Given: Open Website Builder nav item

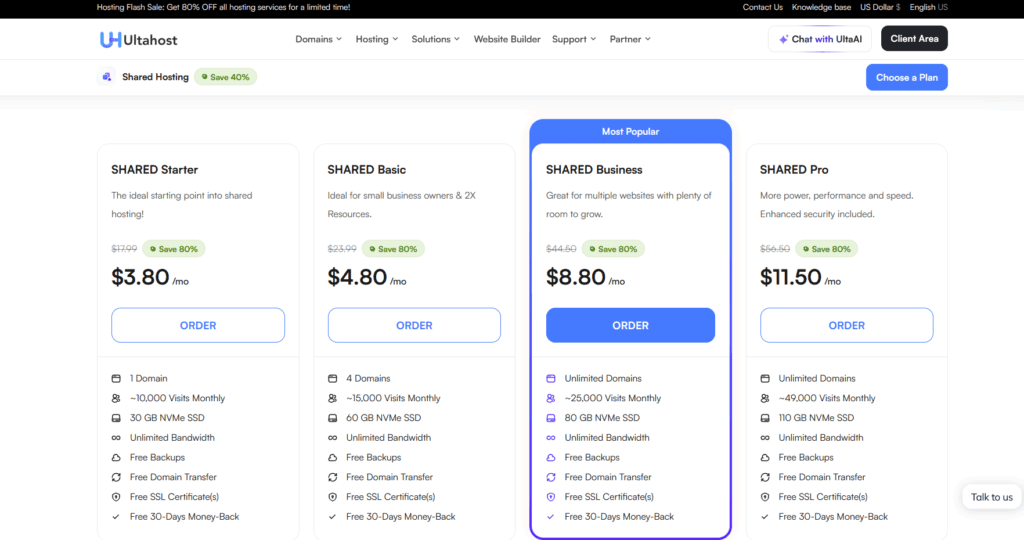Looking at the screenshot, I should pos(507,39).
